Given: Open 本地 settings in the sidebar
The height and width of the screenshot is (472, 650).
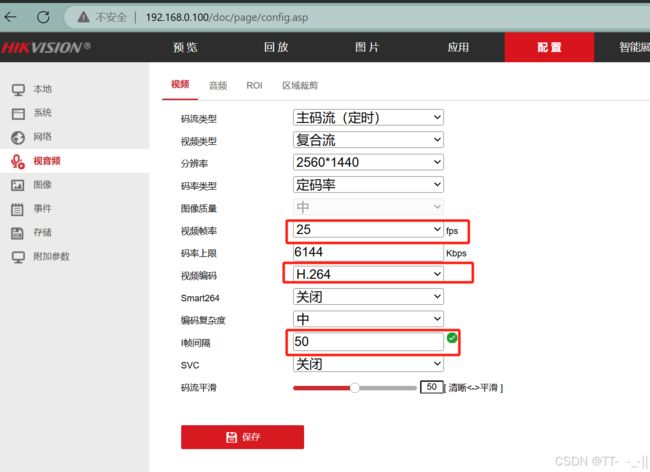Looking at the screenshot, I should [43, 89].
